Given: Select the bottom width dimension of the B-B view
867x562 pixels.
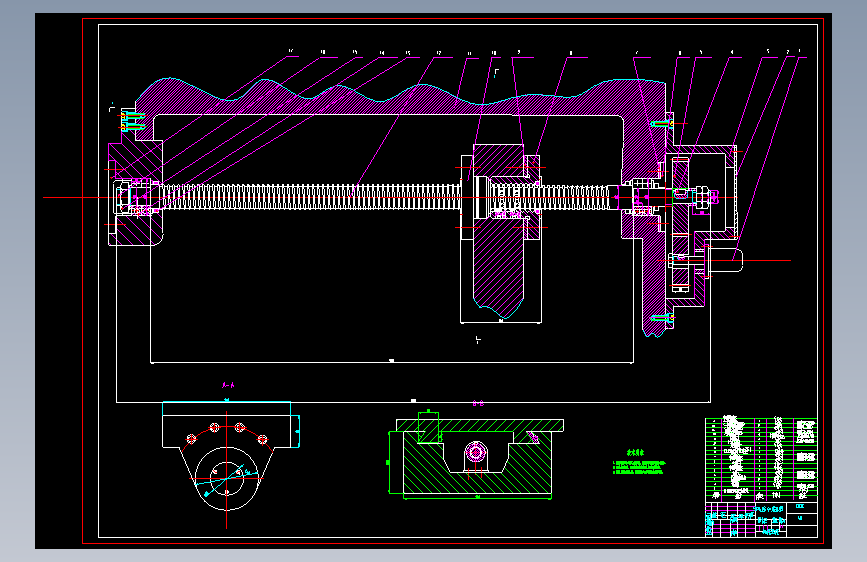Looking at the screenshot, I should pyautogui.click(x=477, y=497).
